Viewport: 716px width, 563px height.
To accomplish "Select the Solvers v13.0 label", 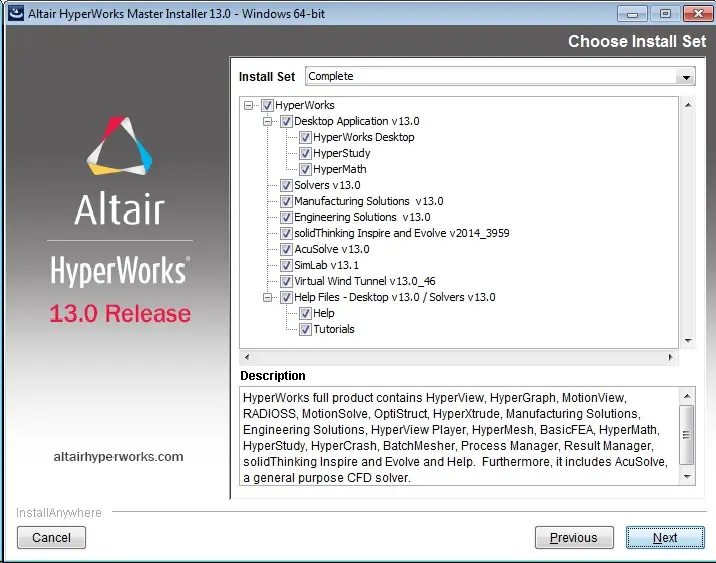I will point(327,185).
